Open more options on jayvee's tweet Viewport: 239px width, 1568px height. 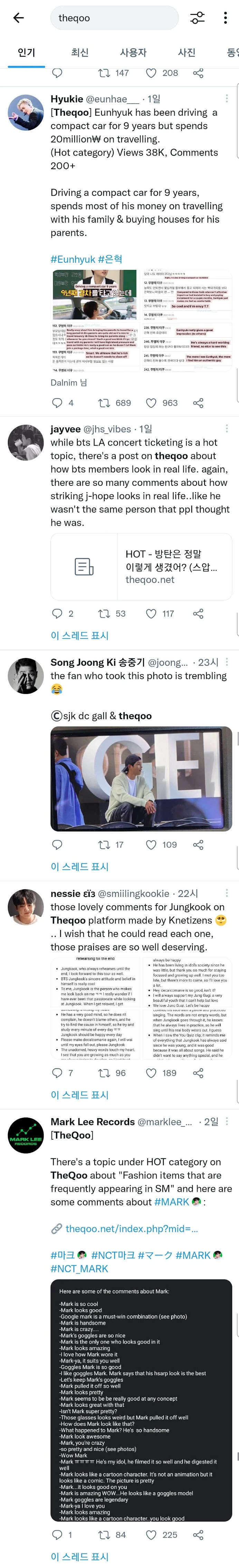point(227,428)
